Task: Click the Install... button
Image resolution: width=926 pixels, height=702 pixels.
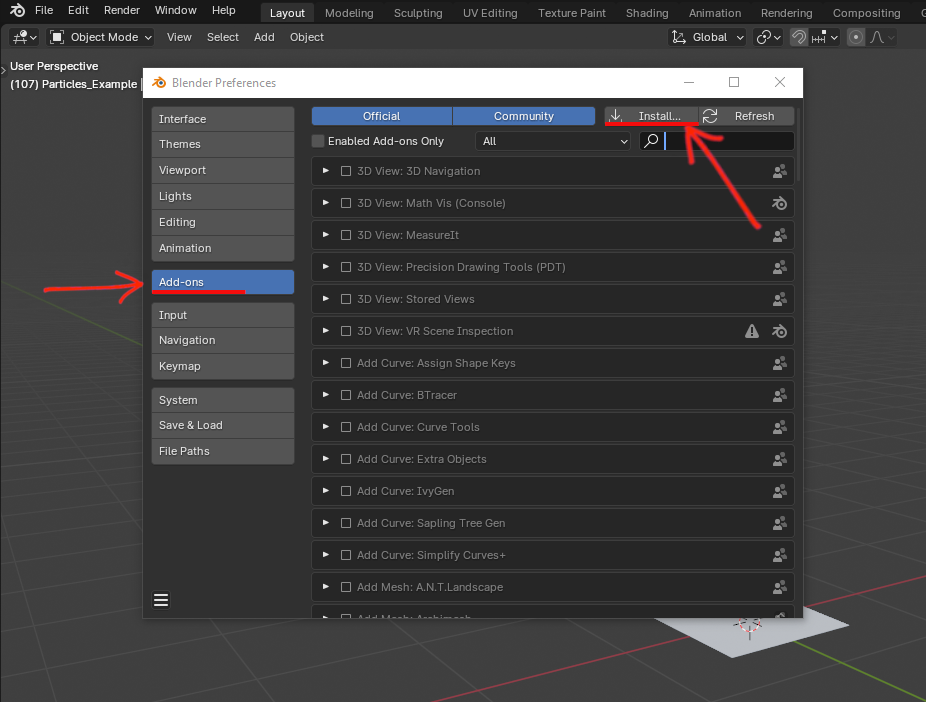Action: point(650,116)
